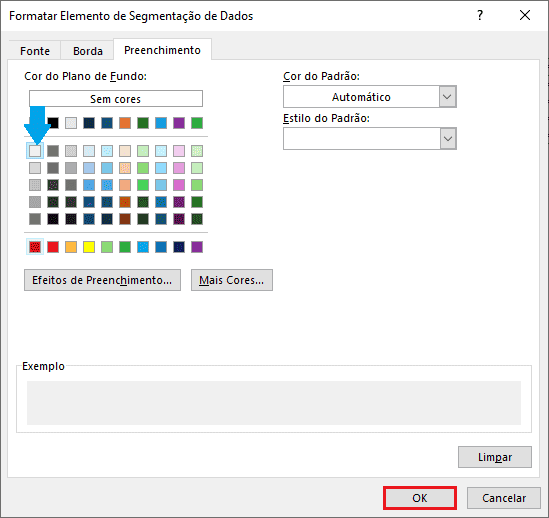Click the Automático pattern color combo box
Screen dimensions: 549x518
pos(369,97)
